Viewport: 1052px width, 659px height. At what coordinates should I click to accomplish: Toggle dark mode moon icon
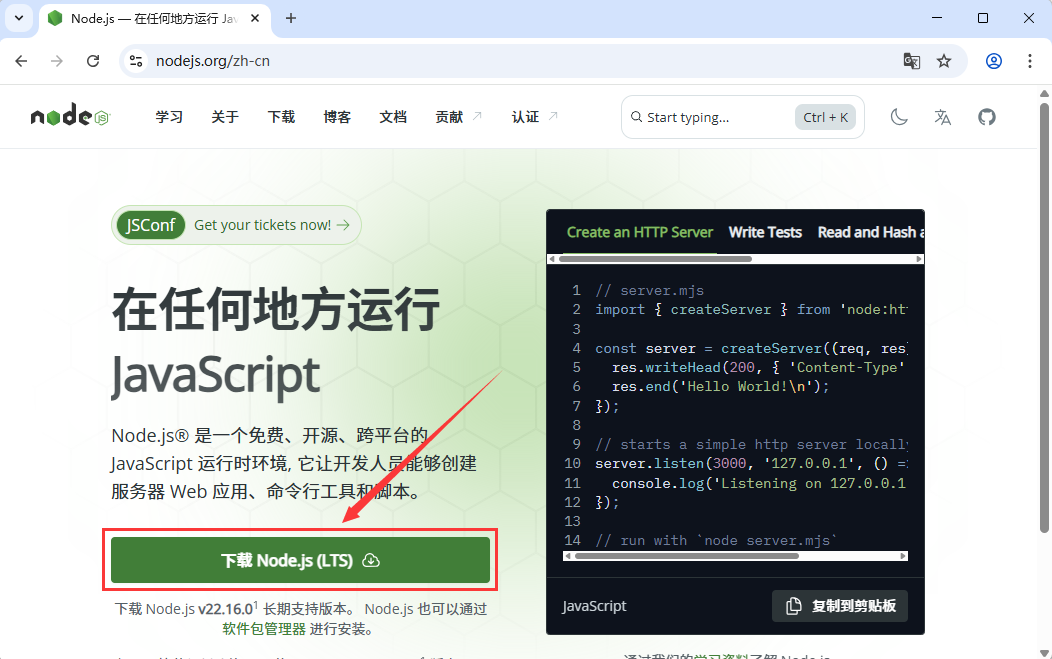tap(899, 117)
